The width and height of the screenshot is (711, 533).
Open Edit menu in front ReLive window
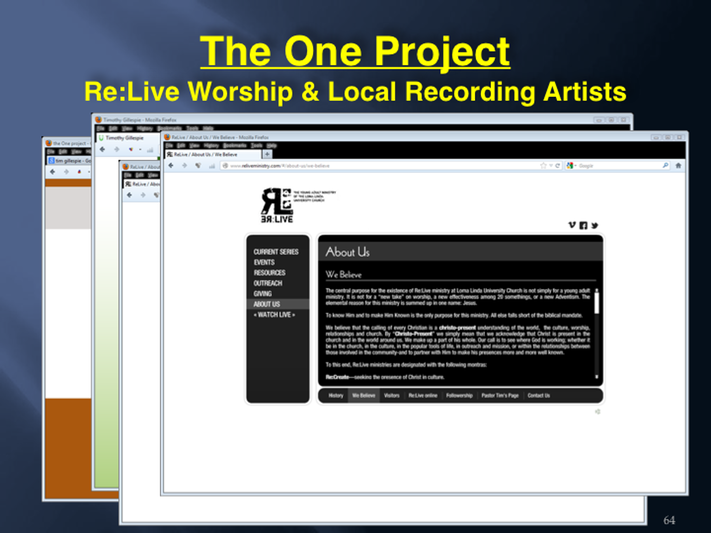point(181,146)
